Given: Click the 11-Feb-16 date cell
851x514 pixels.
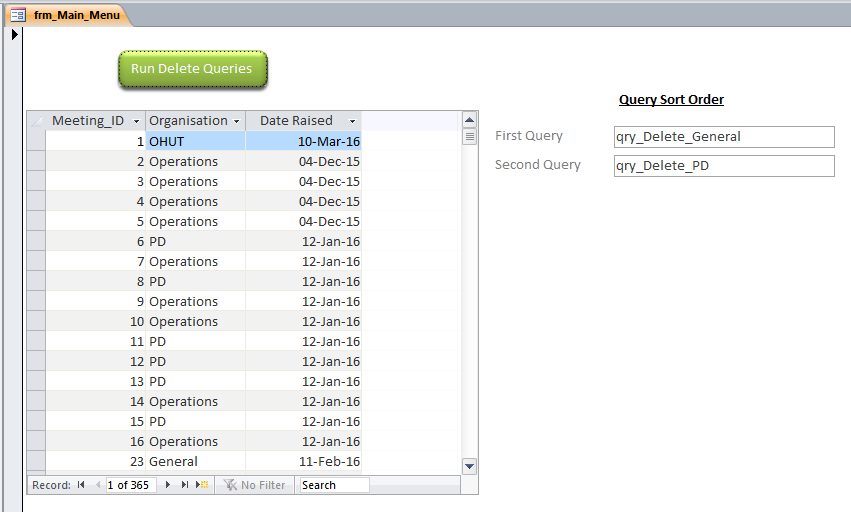Looking at the screenshot, I should pyautogui.click(x=303, y=462).
